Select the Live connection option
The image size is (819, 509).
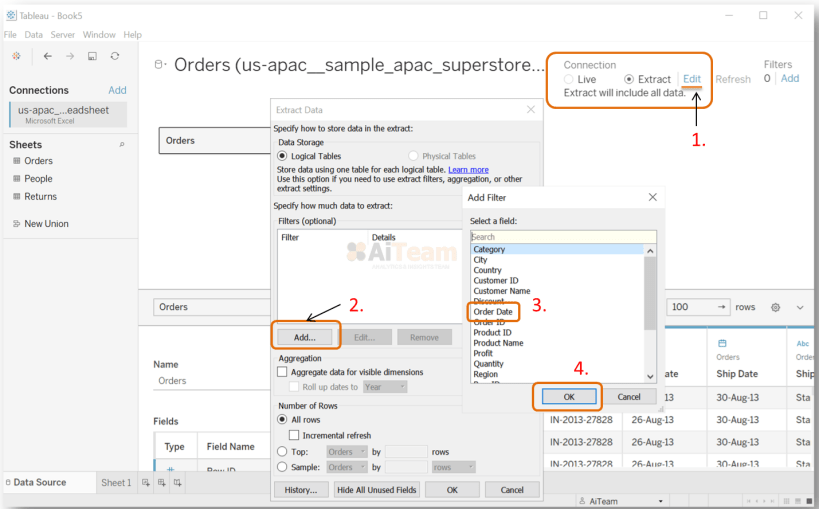pos(568,79)
